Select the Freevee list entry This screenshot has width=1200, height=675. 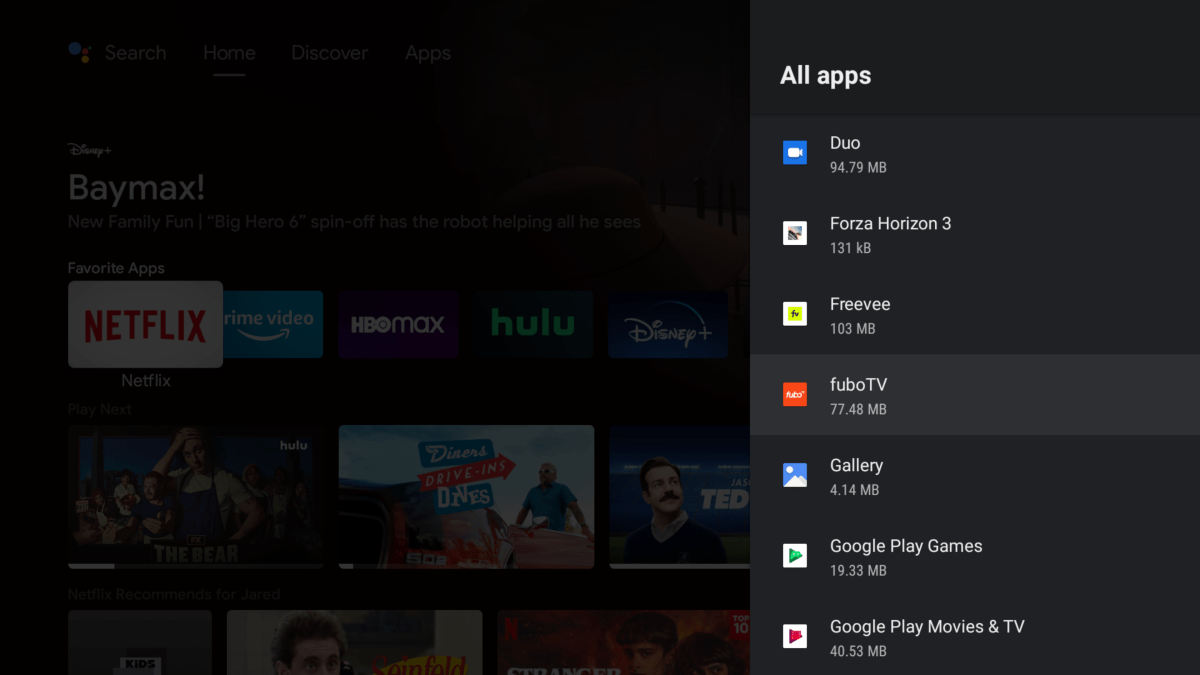click(975, 314)
